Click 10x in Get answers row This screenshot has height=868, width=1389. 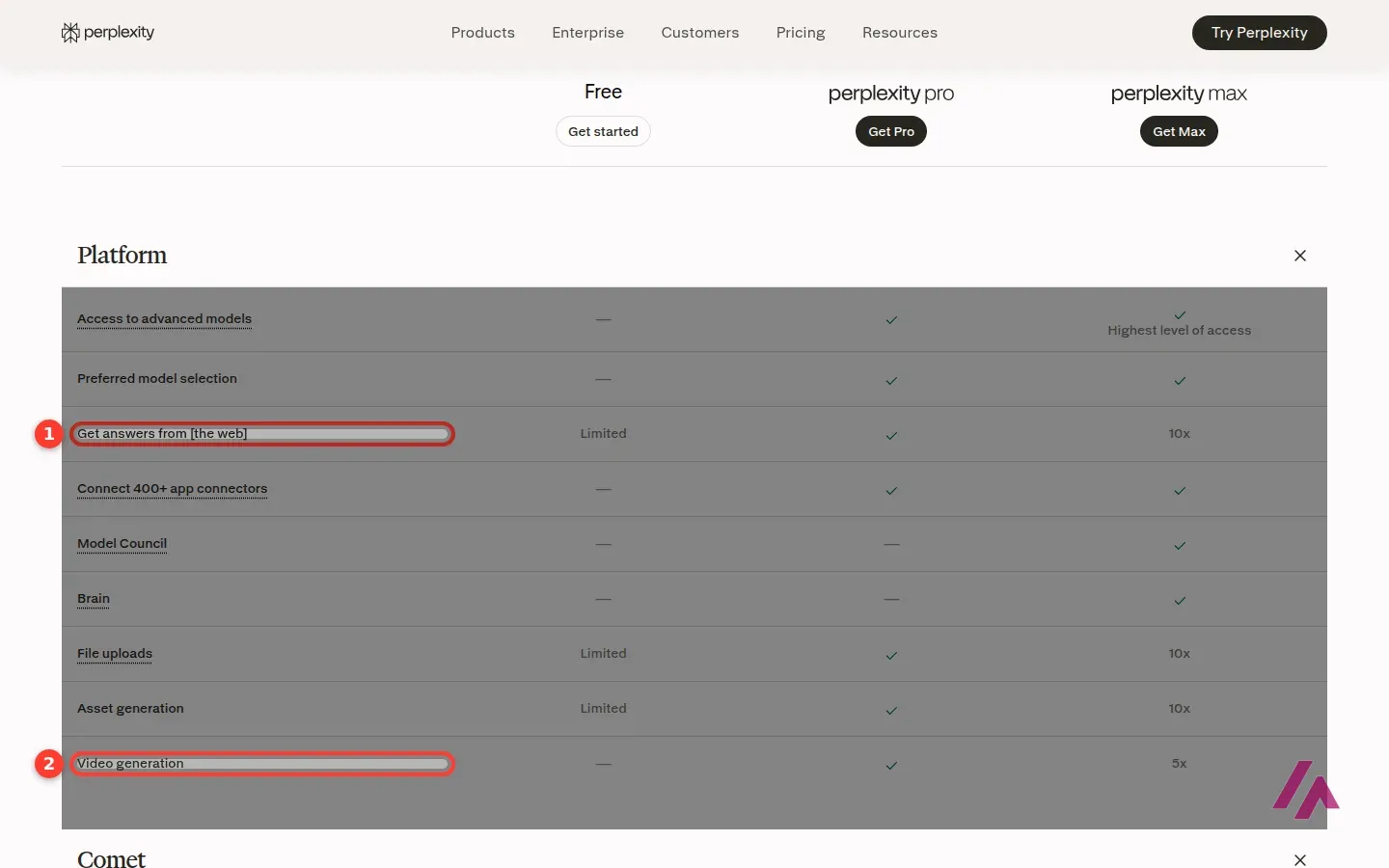(x=1179, y=434)
